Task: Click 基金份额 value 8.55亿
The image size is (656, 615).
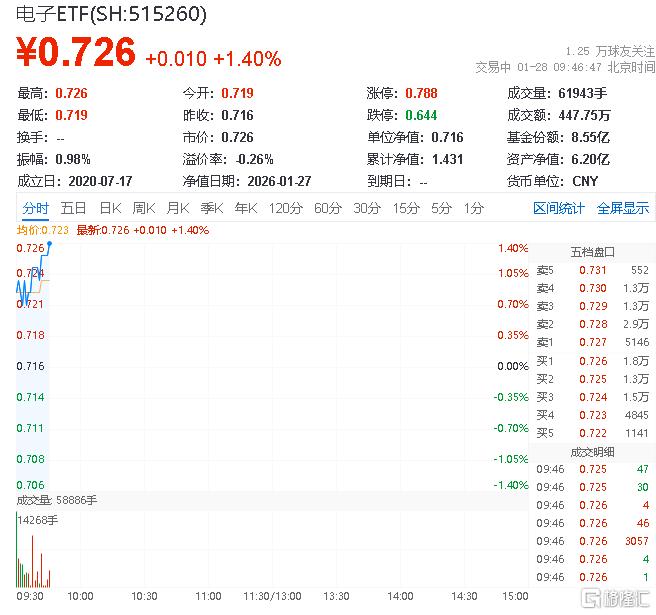Action: click(x=590, y=137)
